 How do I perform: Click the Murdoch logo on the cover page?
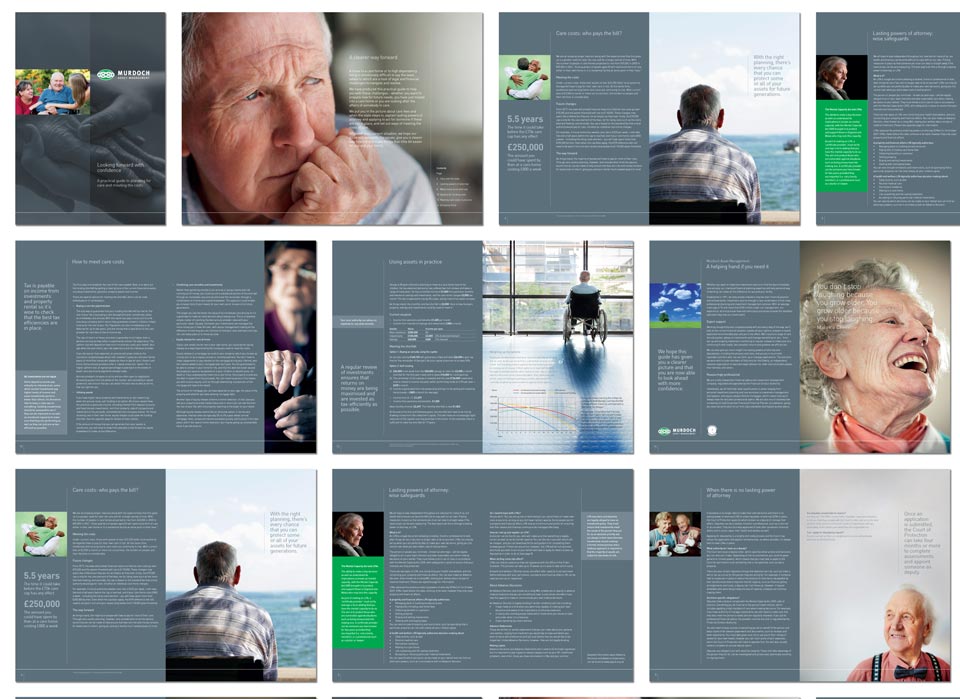(123, 74)
